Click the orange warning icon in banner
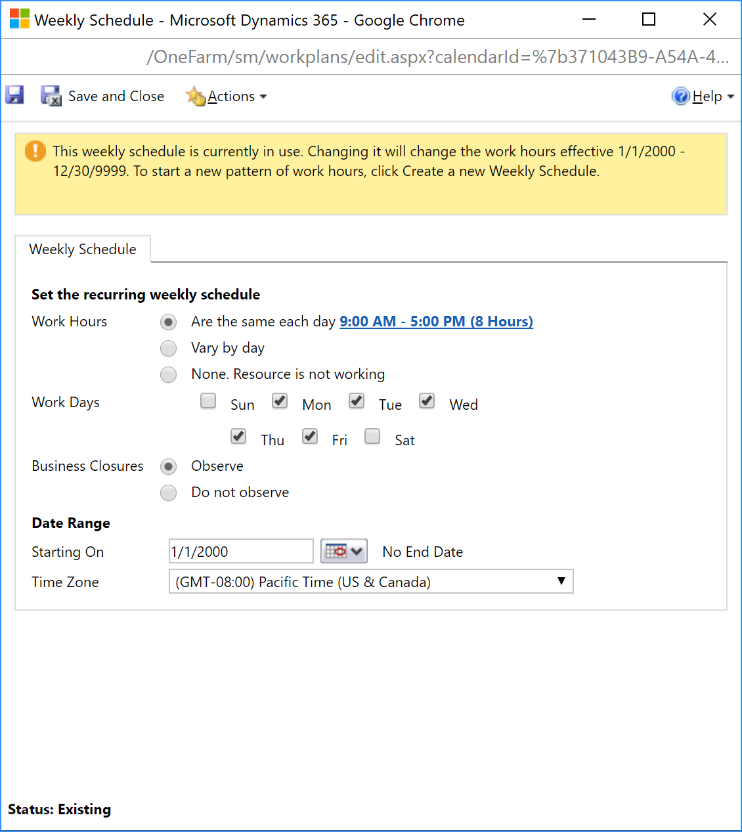The image size is (742, 832). coord(36,151)
